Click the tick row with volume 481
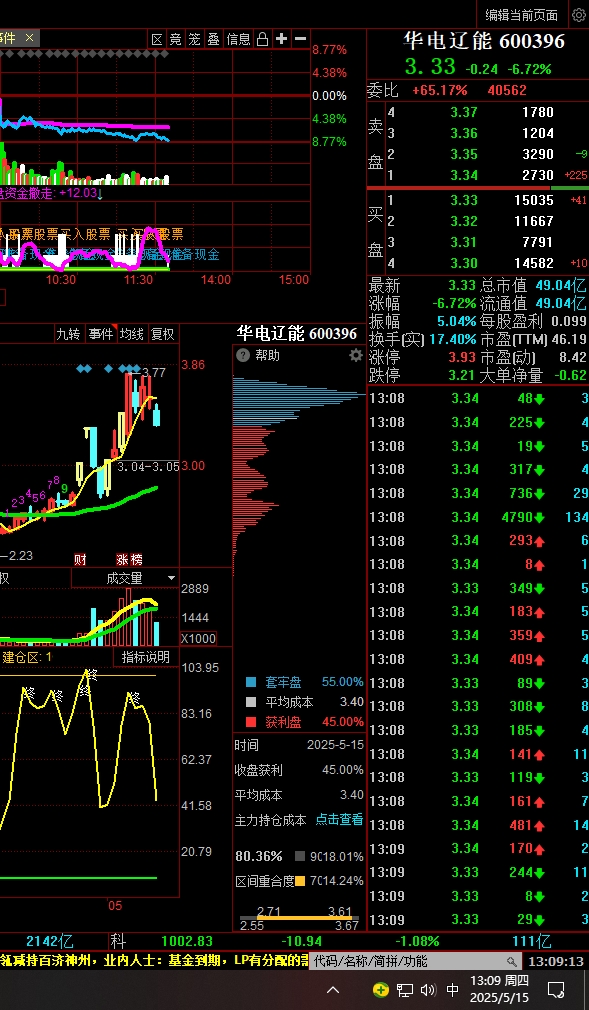The width and height of the screenshot is (589, 1010). click(478, 824)
